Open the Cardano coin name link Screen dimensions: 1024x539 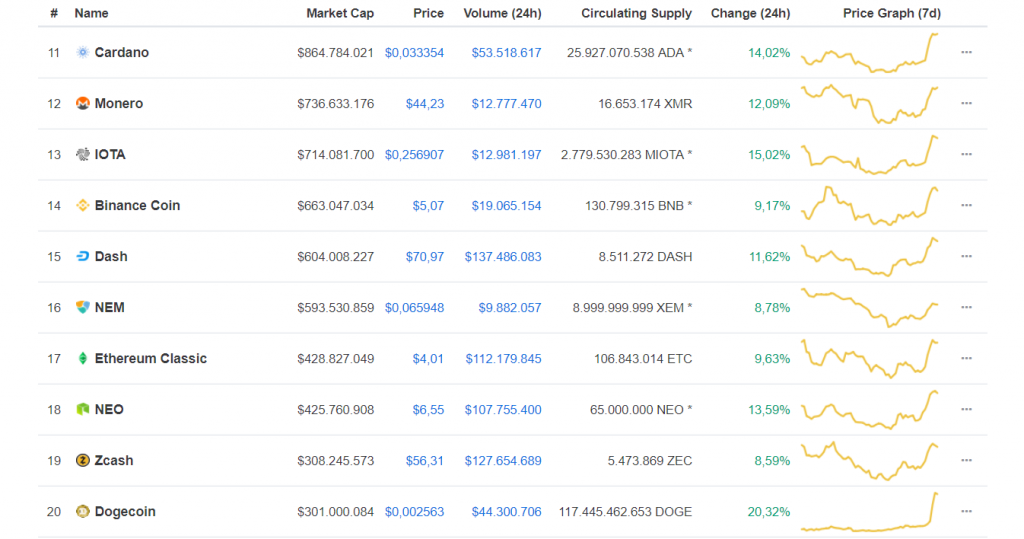point(121,52)
